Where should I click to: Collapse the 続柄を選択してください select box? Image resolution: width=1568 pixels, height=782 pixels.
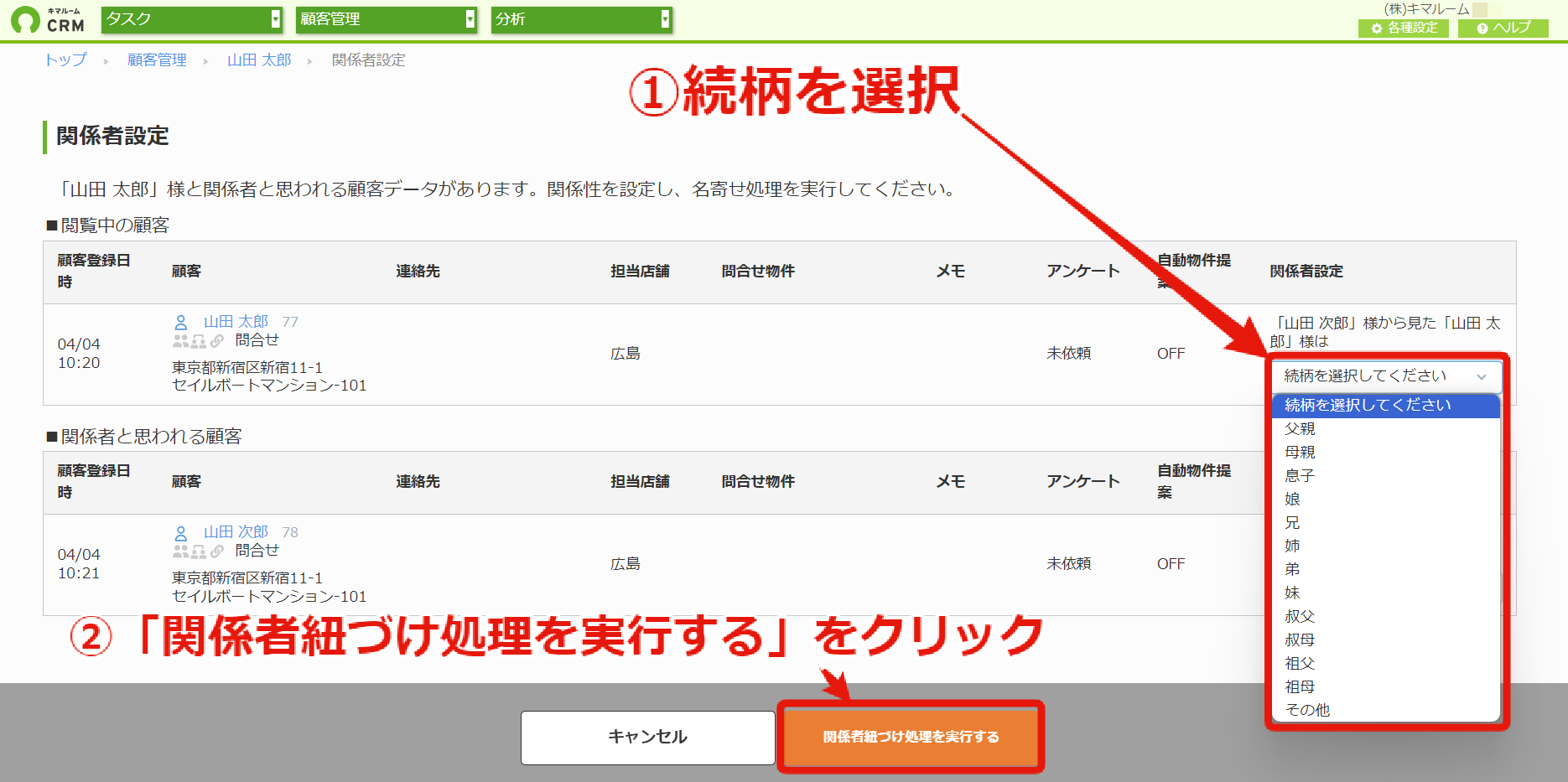pos(1386,376)
